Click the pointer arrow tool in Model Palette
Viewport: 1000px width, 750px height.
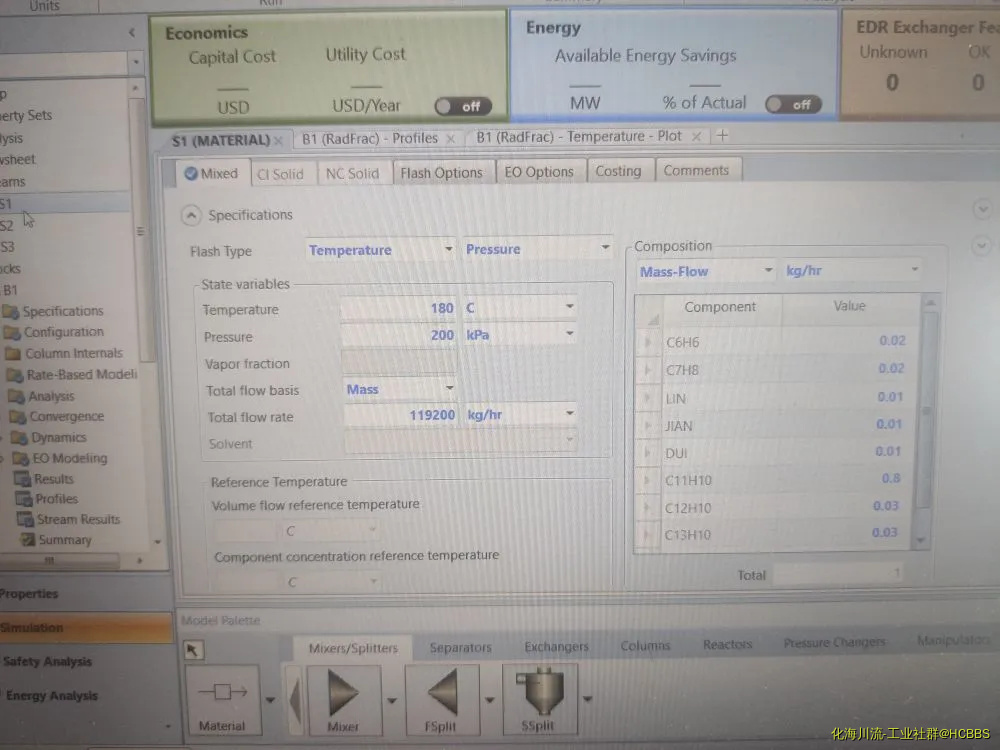[x=194, y=651]
